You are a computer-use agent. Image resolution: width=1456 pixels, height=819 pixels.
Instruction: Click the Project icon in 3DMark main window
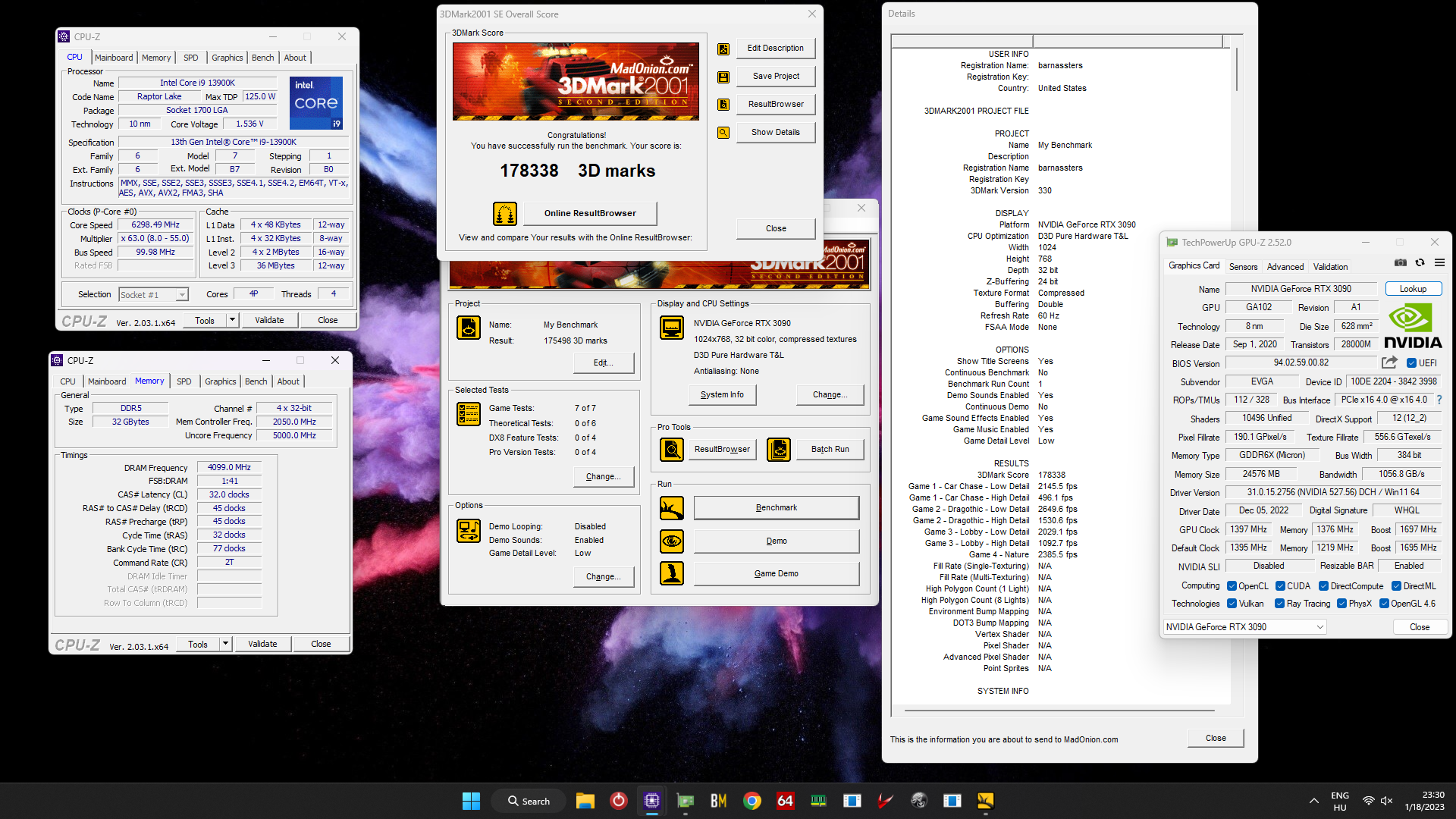point(469,328)
